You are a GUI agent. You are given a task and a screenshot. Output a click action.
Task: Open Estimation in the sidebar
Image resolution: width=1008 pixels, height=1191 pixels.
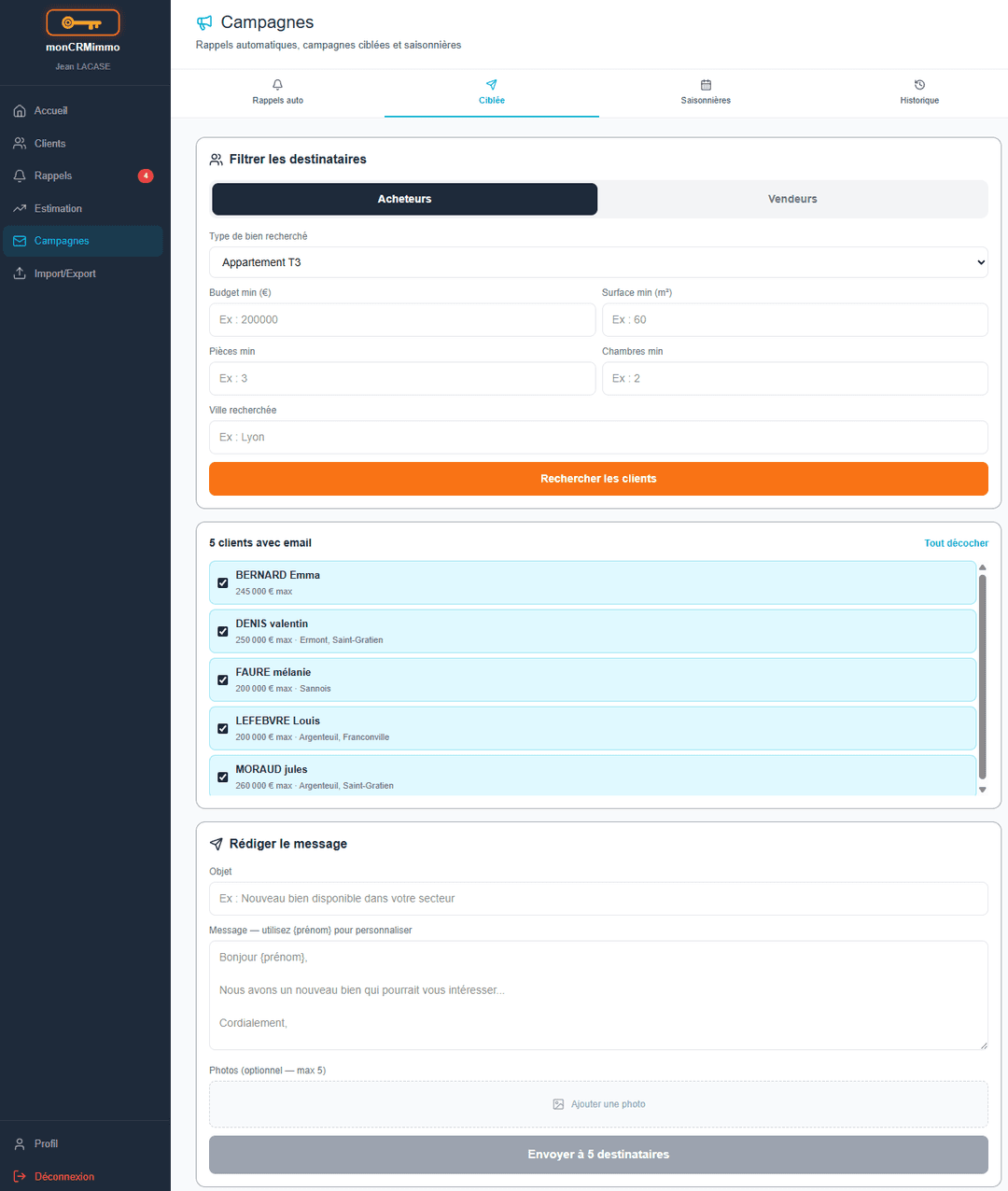82,208
